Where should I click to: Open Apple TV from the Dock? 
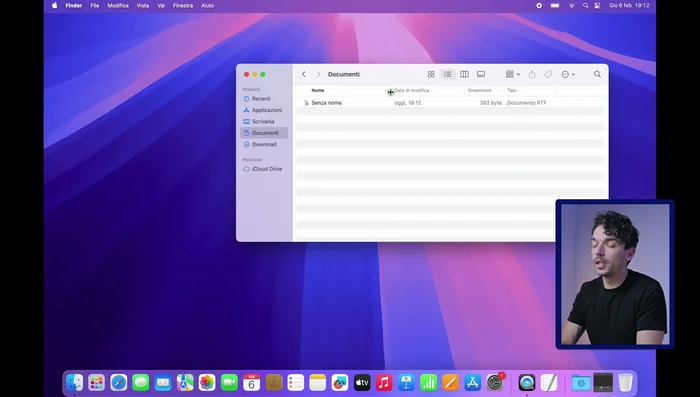362,383
